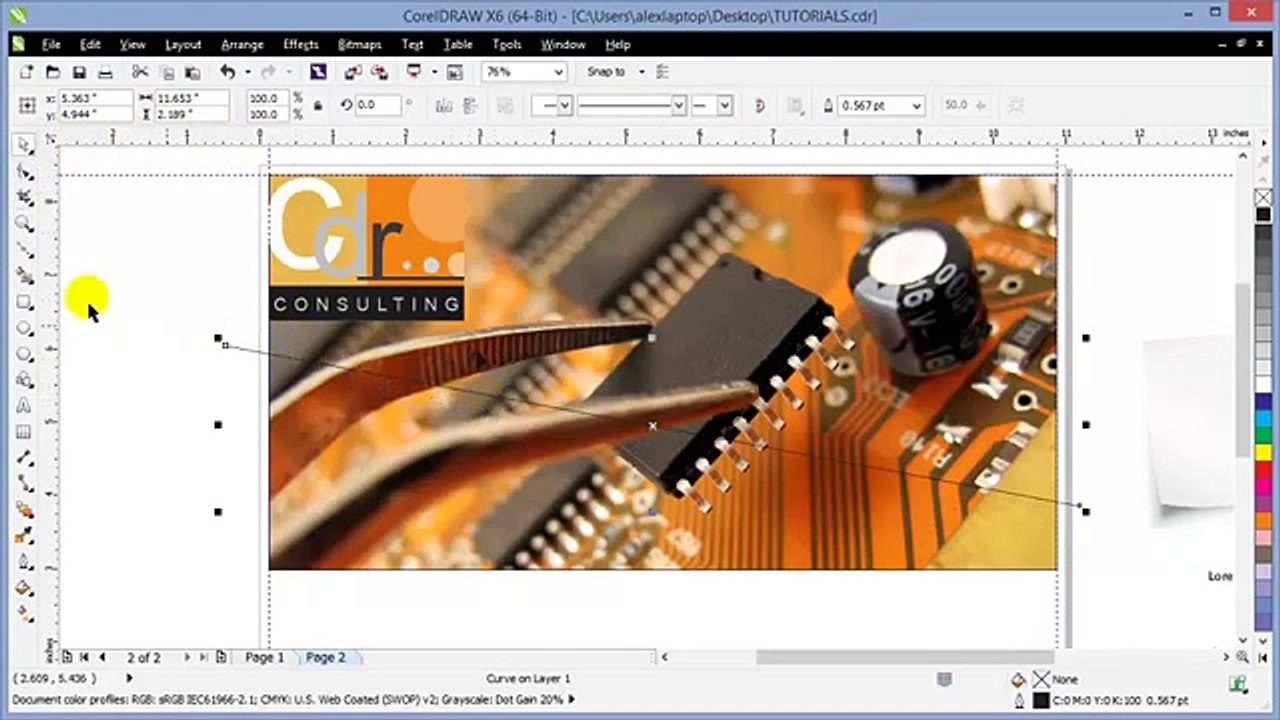Viewport: 1280px width, 720px height.
Task: Expand the undo history dropdown arrow
Action: [x=246, y=72]
